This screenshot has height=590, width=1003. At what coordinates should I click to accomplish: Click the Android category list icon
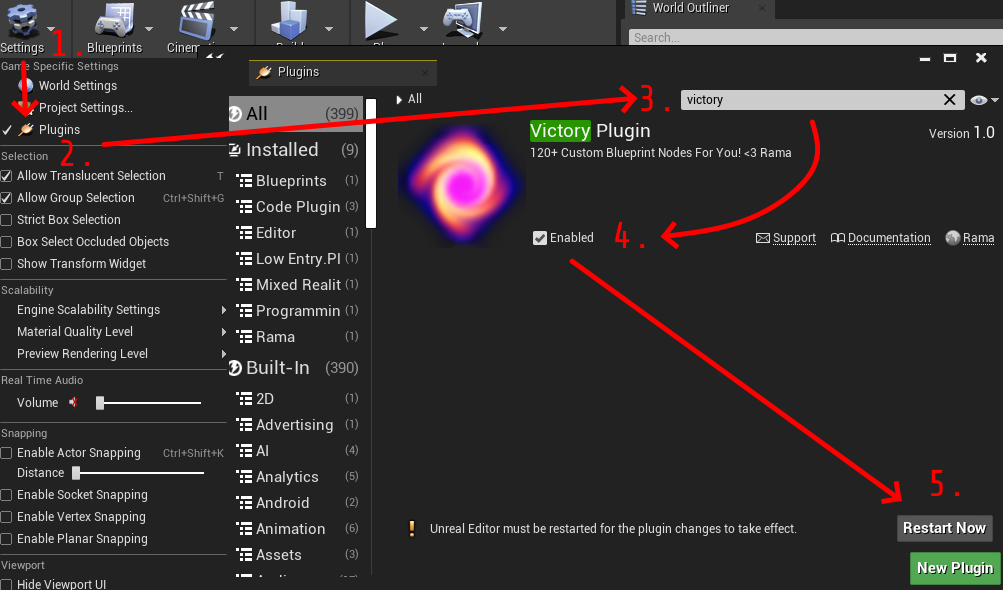(x=244, y=503)
